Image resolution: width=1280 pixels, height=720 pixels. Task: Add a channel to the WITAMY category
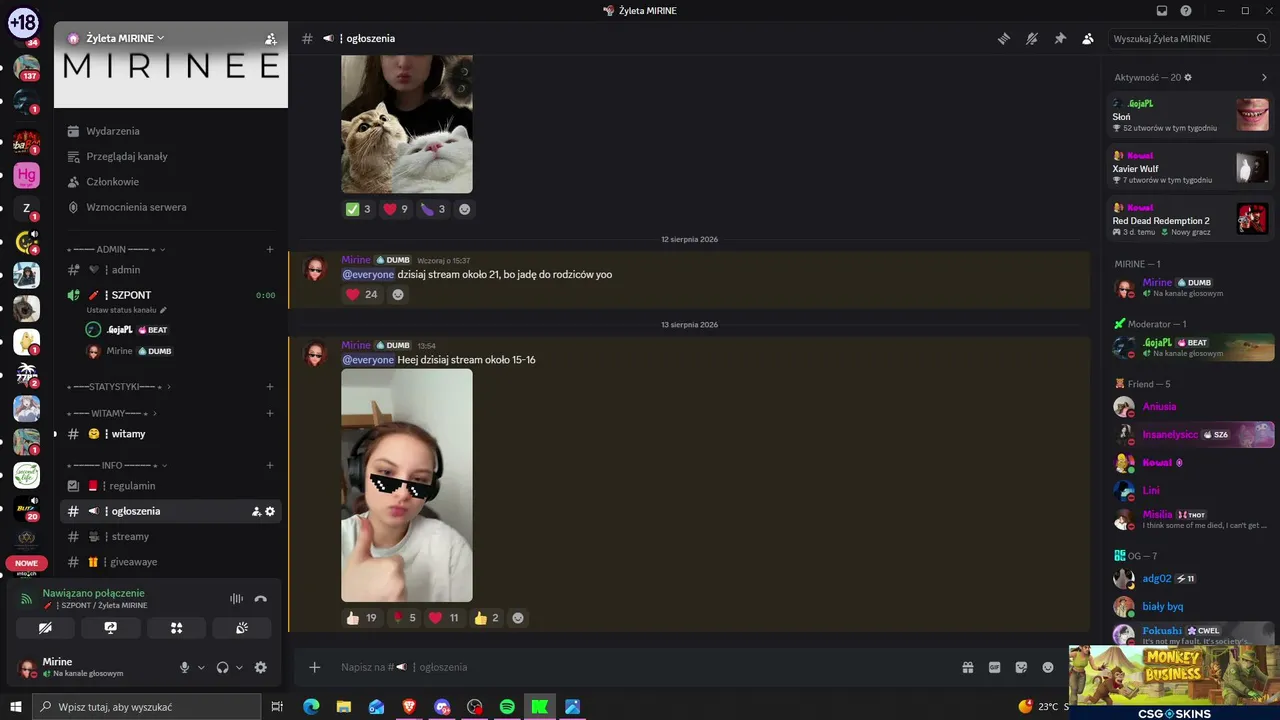[x=270, y=413]
